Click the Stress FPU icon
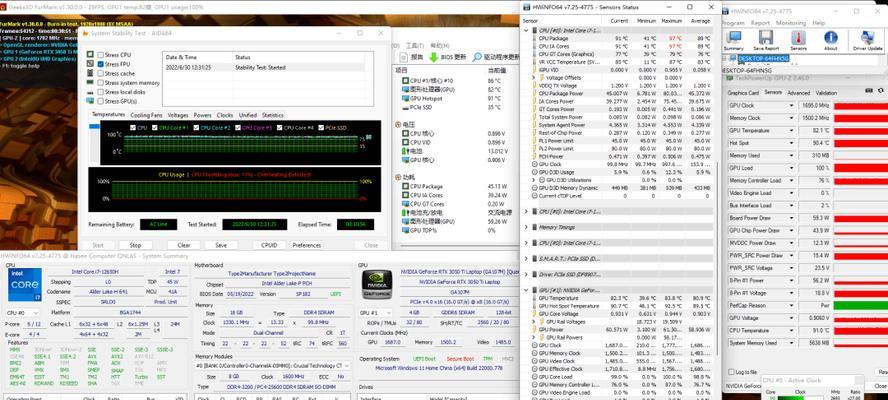This screenshot has width=888, height=400. (x=90, y=64)
